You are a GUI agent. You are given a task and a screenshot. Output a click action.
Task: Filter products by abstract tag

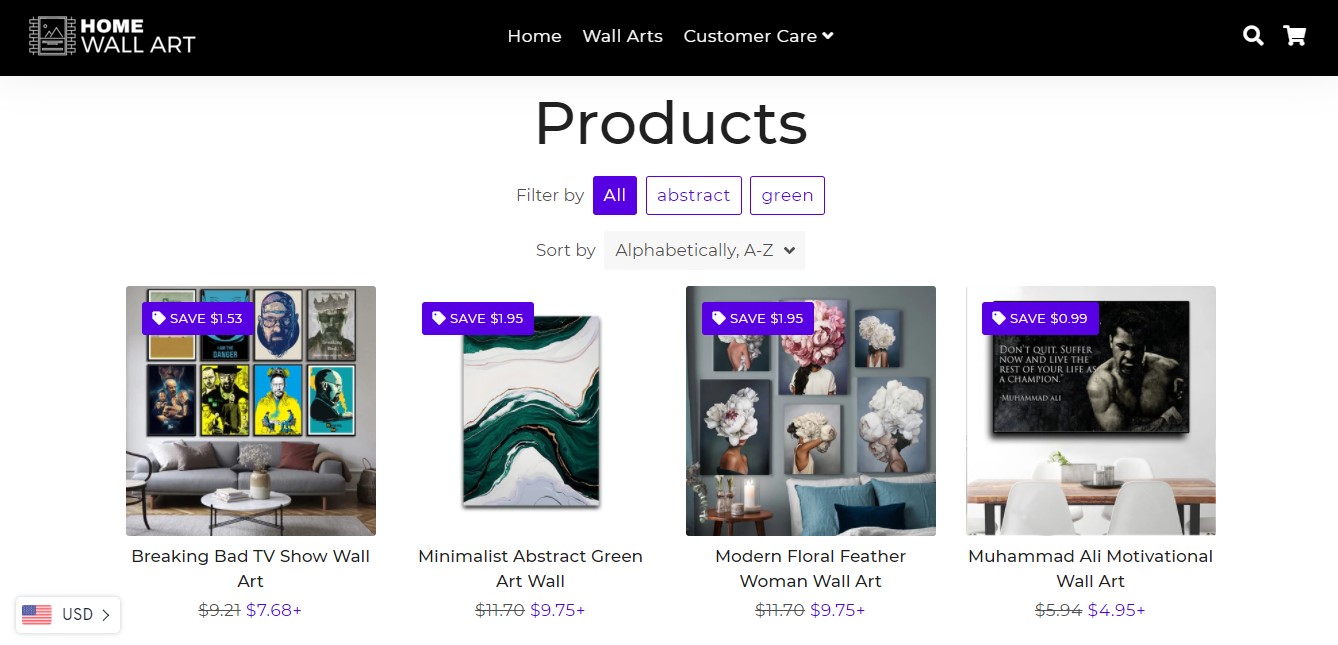pos(693,195)
